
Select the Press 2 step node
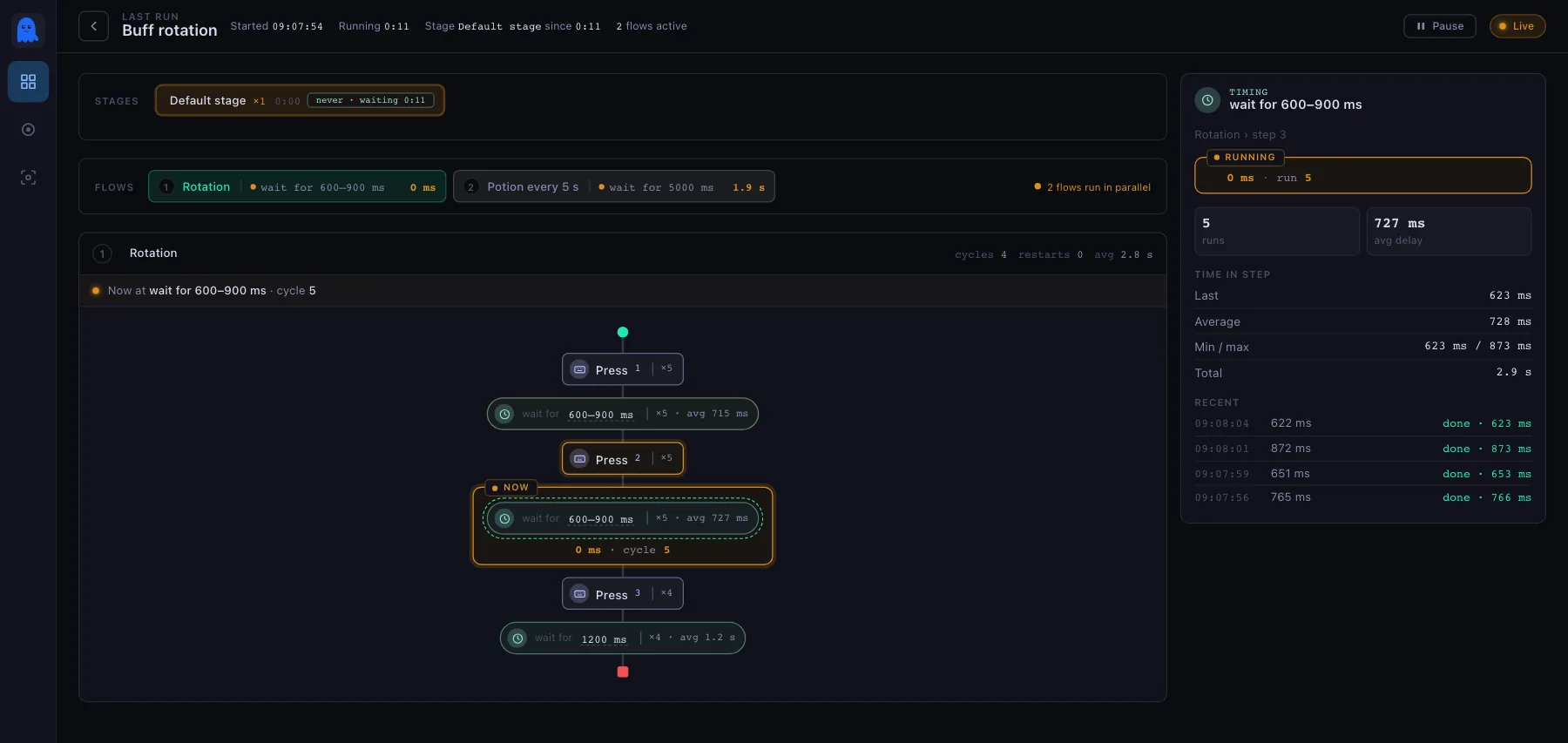[x=623, y=458]
